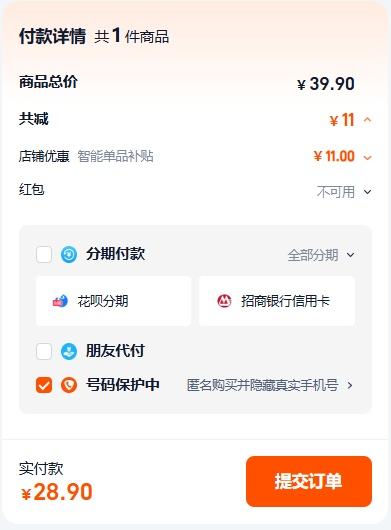Screen dimensions: 391x530
Task: Uncheck the 号码保护中 checkbox
Action: pyautogui.click(x=44, y=385)
